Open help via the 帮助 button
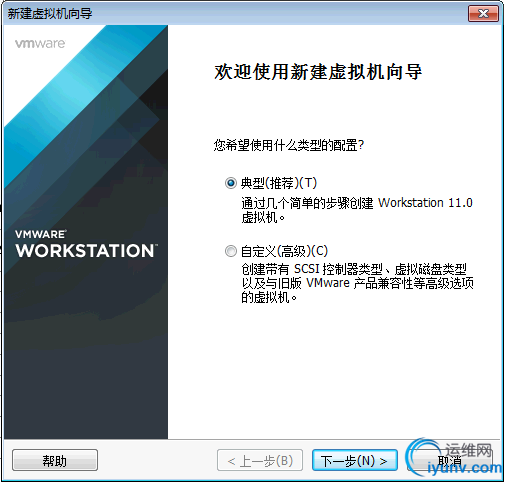 point(55,461)
